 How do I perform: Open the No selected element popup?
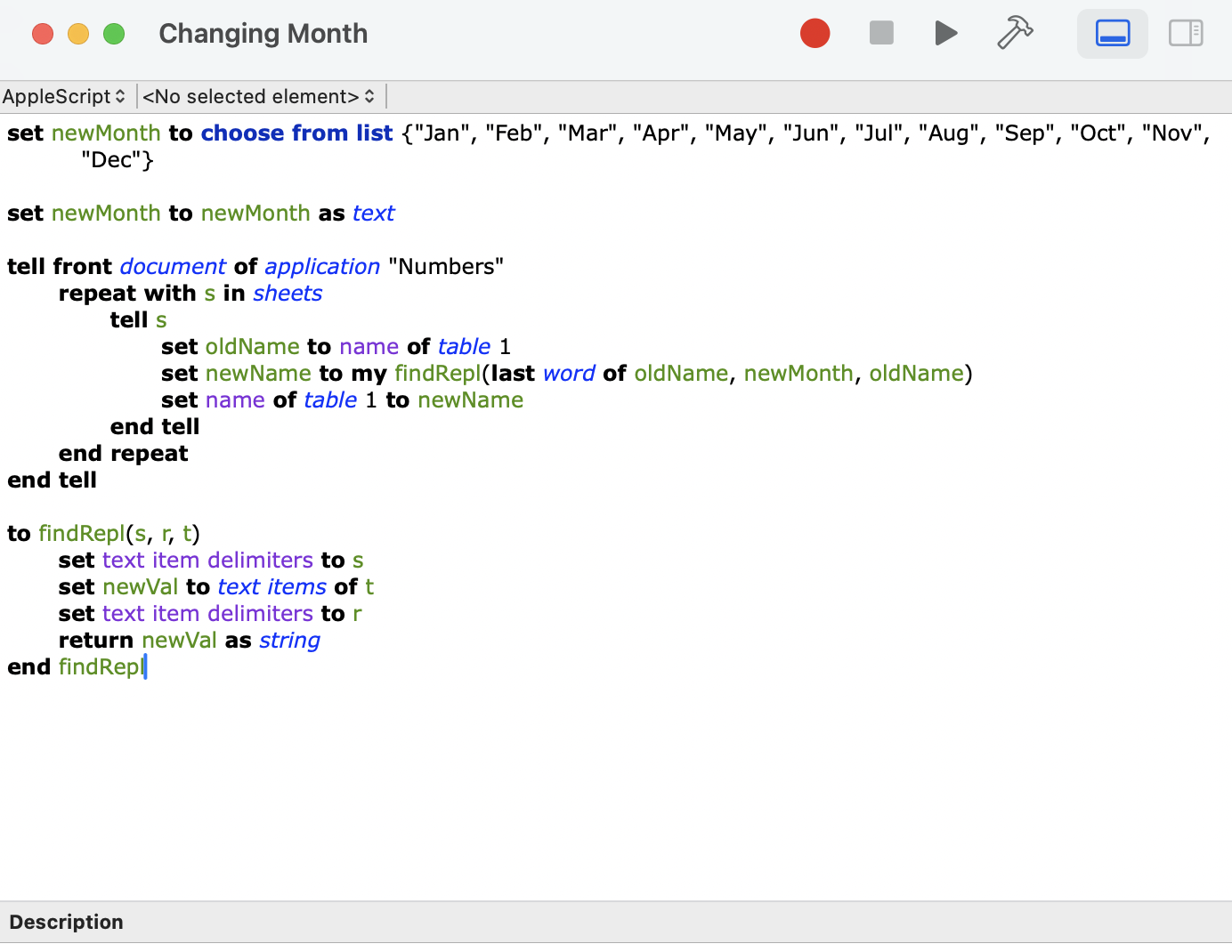[x=259, y=96]
